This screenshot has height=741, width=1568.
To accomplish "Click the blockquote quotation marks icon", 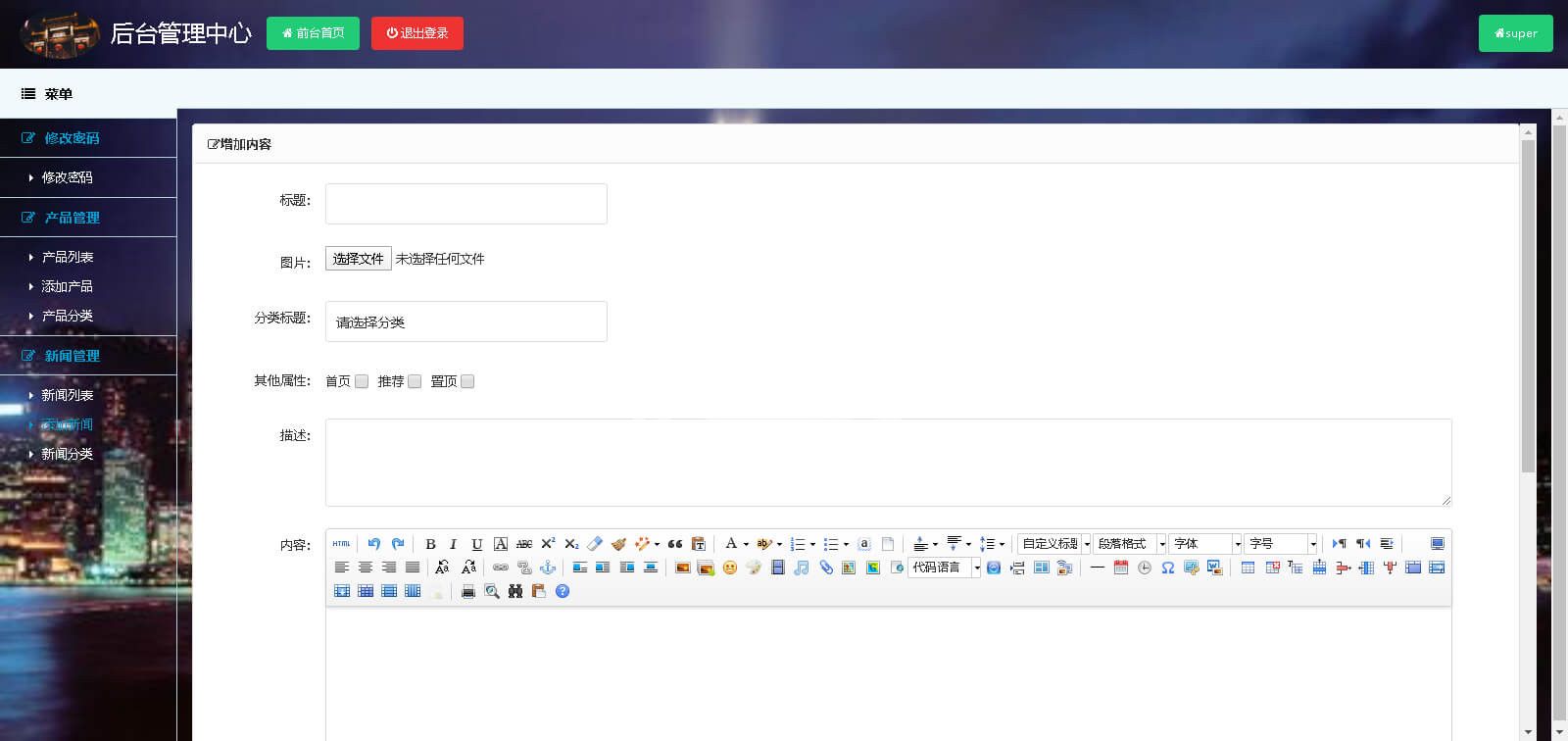I will click(x=674, y=544).
